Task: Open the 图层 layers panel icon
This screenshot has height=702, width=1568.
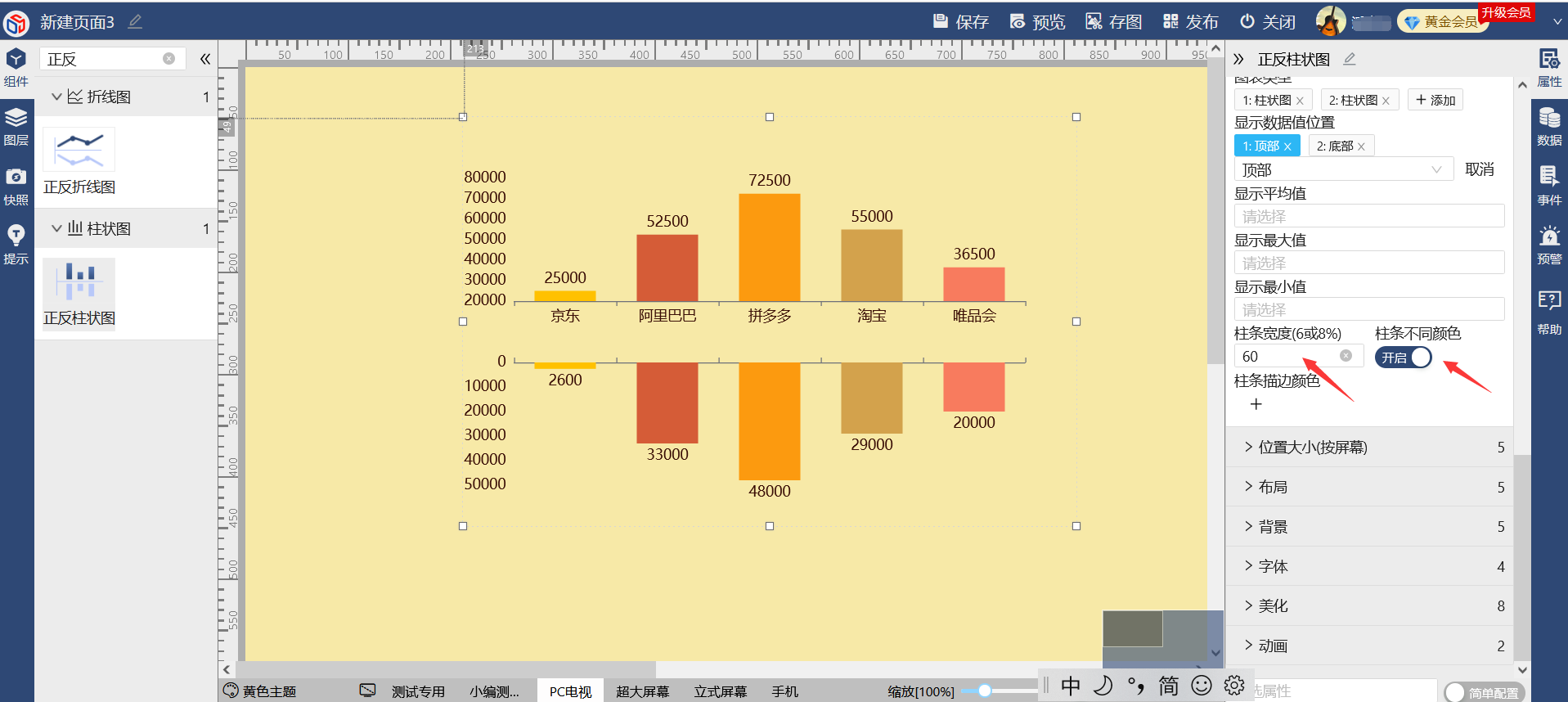Action: click(x=16, y=127)
